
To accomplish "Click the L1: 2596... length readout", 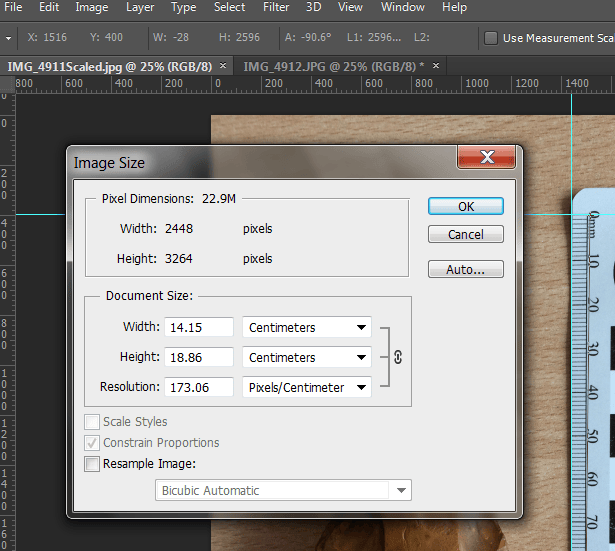I will click(374, 38).
